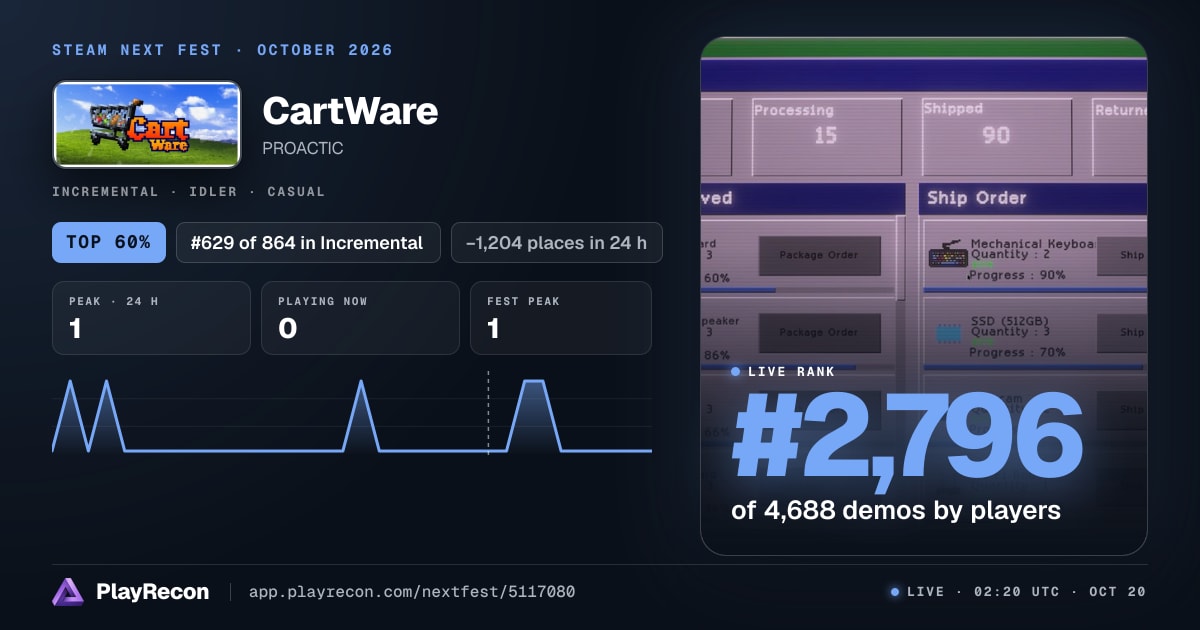Click the CartWare game title
This screenshot has width=1200, height=630.
[x=350, y=110]
